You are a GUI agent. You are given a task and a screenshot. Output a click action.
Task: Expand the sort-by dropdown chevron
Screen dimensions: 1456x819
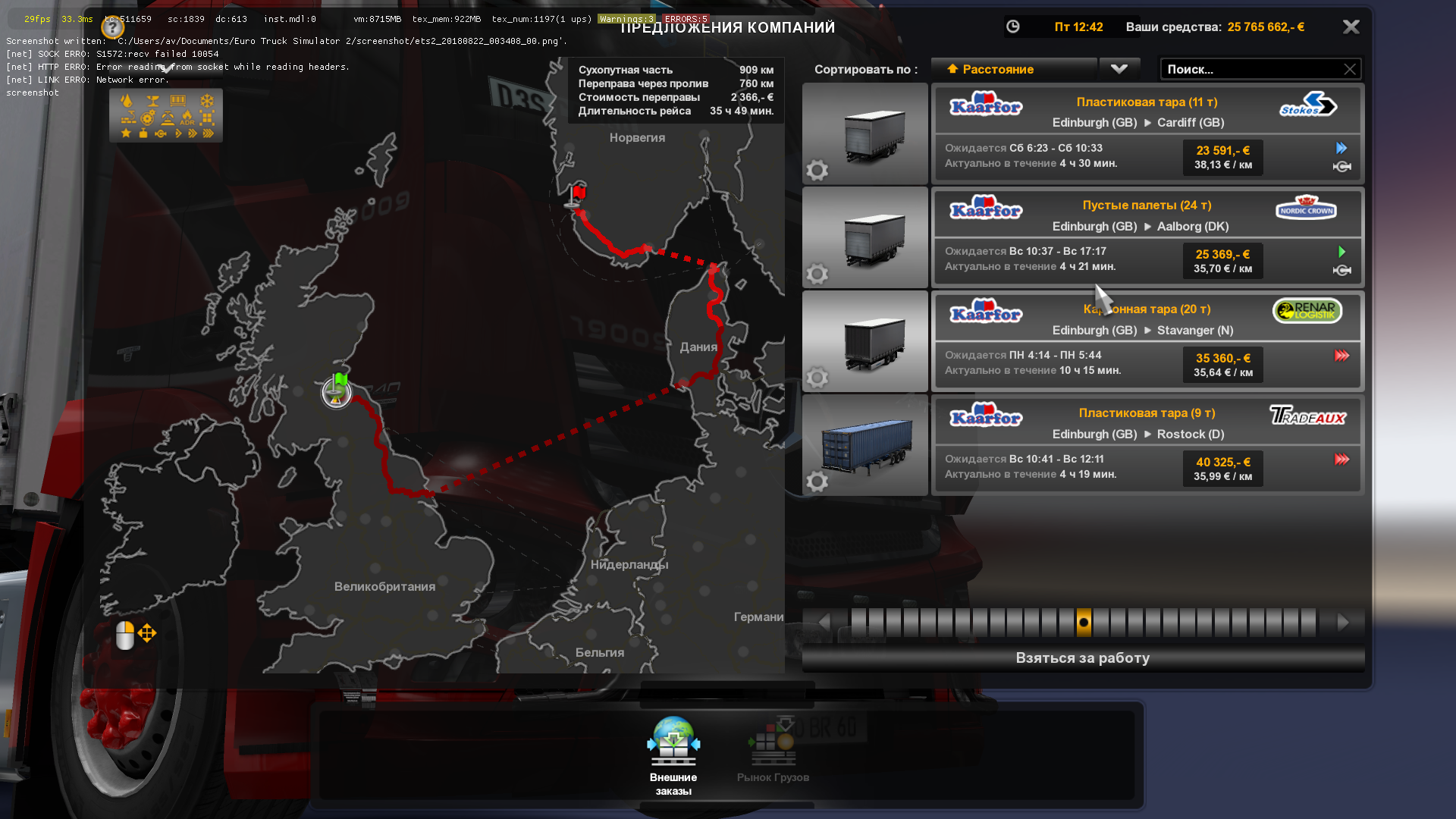tap(1119, 69)
